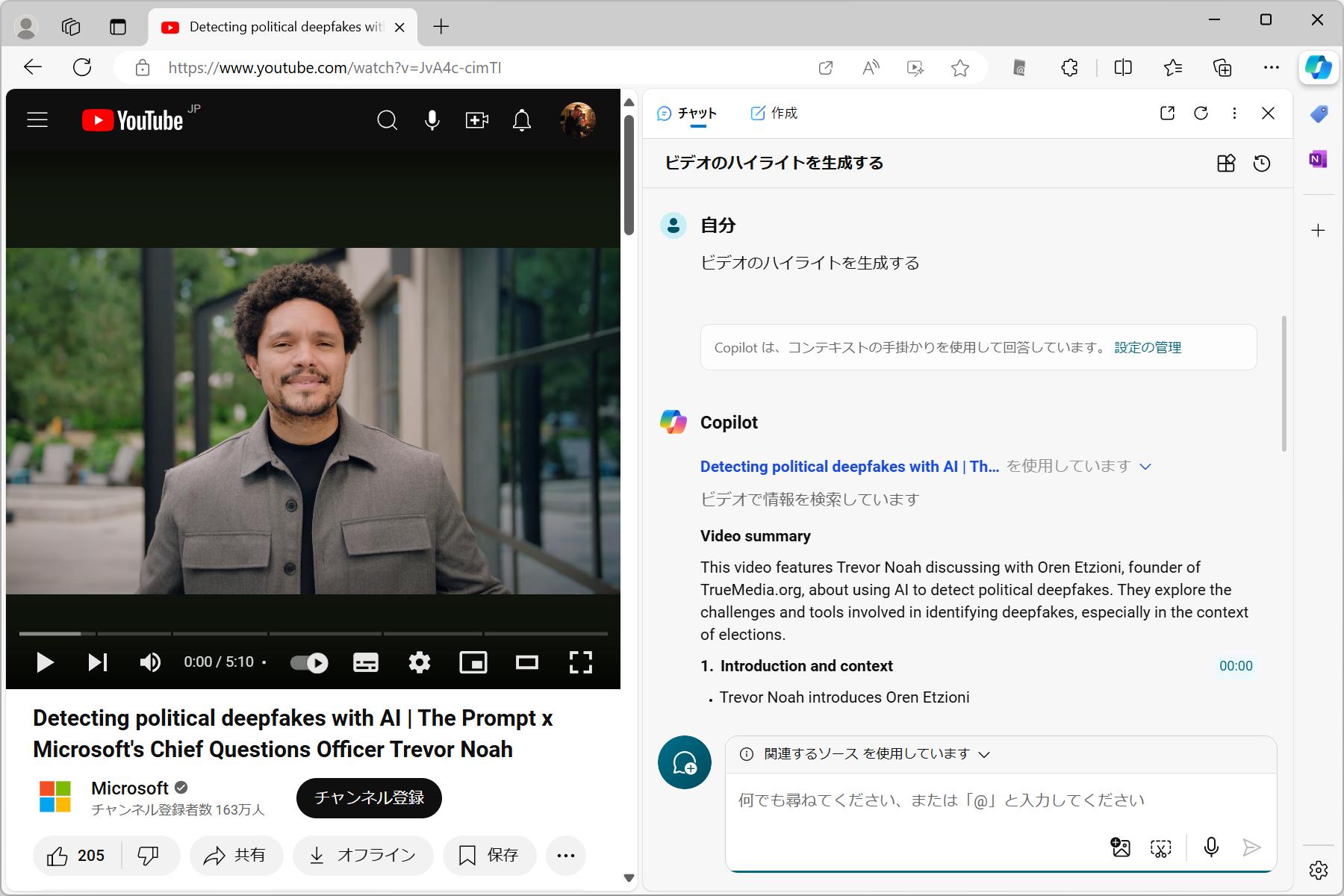Image resolution: width=1344 pixels, height=896 pixels.
Task: Send the Copilot message
Action: tap(1252, 847)
